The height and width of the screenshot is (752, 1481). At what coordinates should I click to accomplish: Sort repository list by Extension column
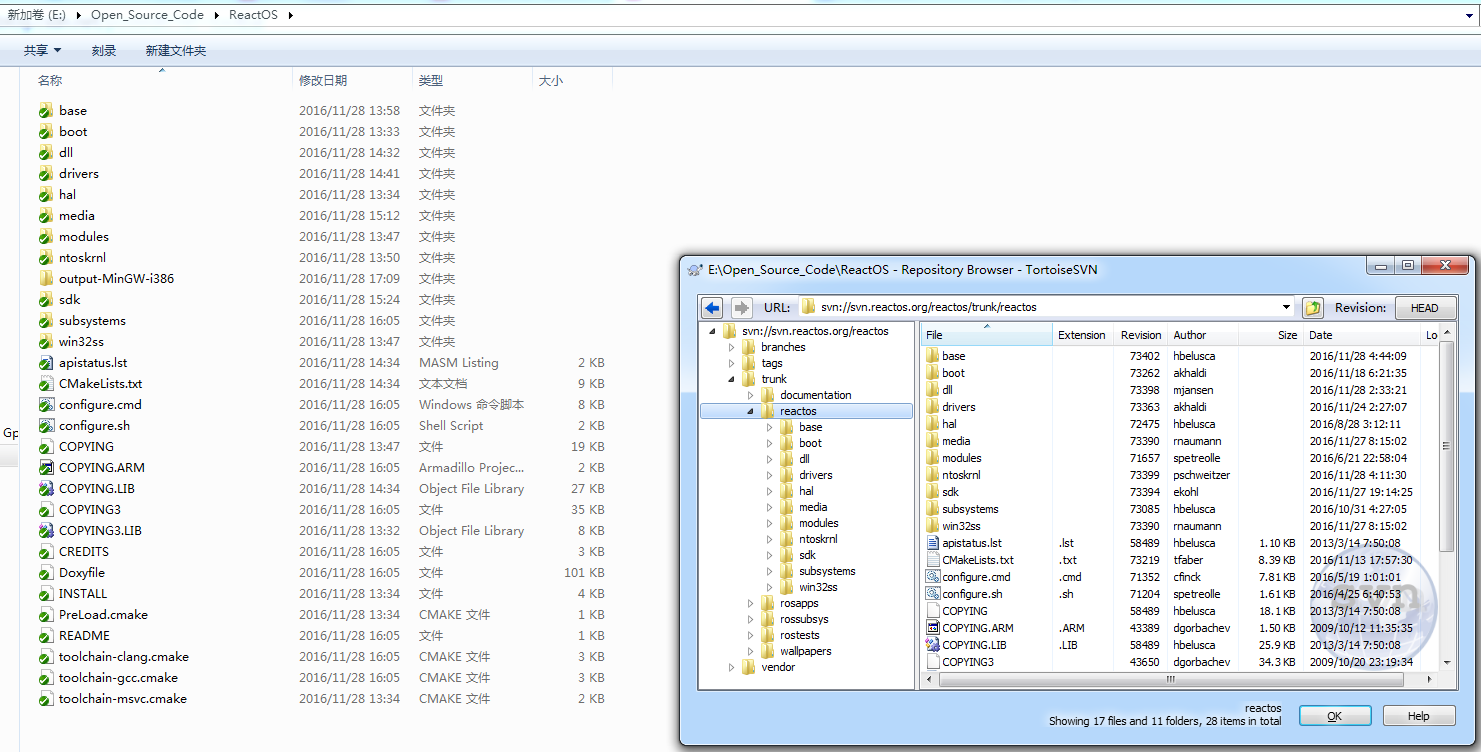coord(1082,335)
